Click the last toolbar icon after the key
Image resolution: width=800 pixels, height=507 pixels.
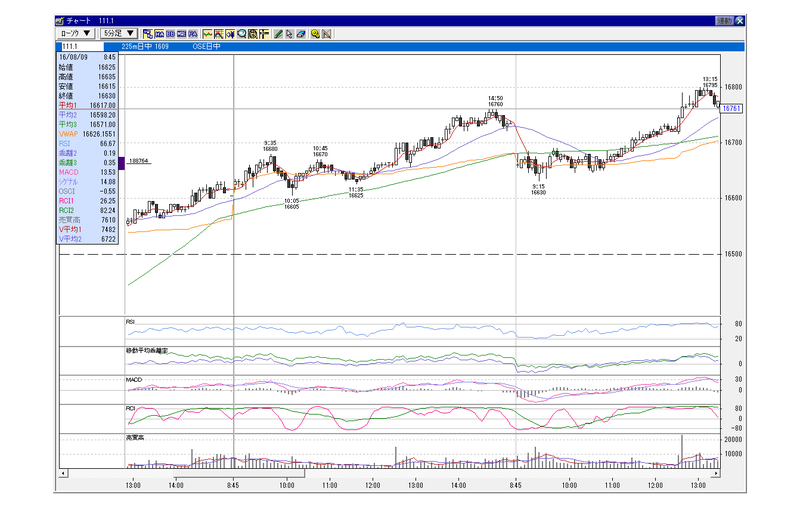pos(327,34)
